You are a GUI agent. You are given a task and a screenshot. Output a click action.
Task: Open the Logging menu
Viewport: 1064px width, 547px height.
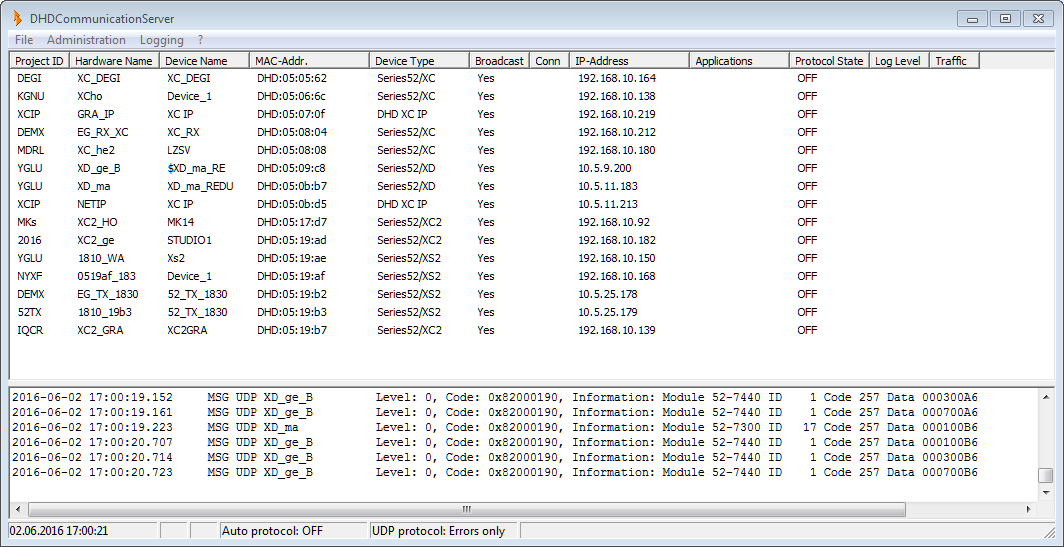(162, 40)
